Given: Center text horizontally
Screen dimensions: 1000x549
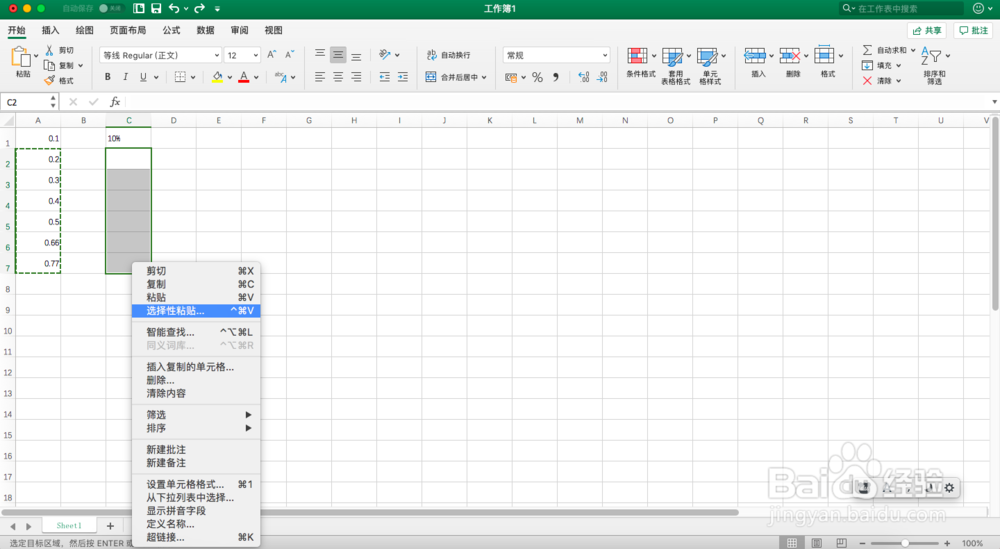Looking at the screenshot, I should coord(338,77).
